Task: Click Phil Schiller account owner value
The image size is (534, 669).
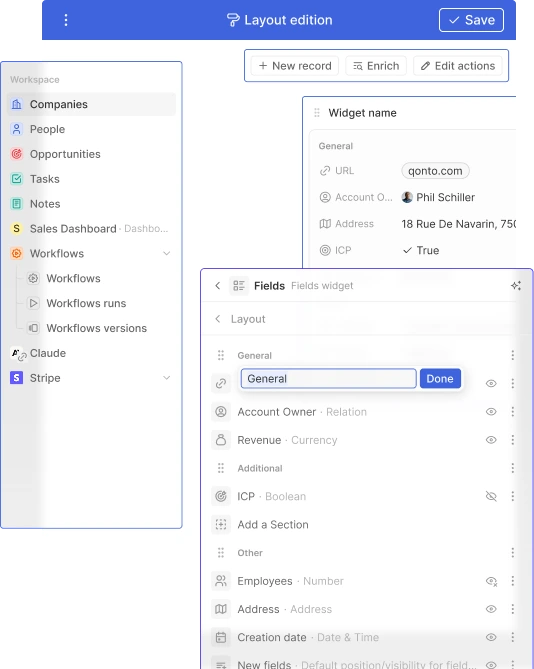Action: pos(438,197)
